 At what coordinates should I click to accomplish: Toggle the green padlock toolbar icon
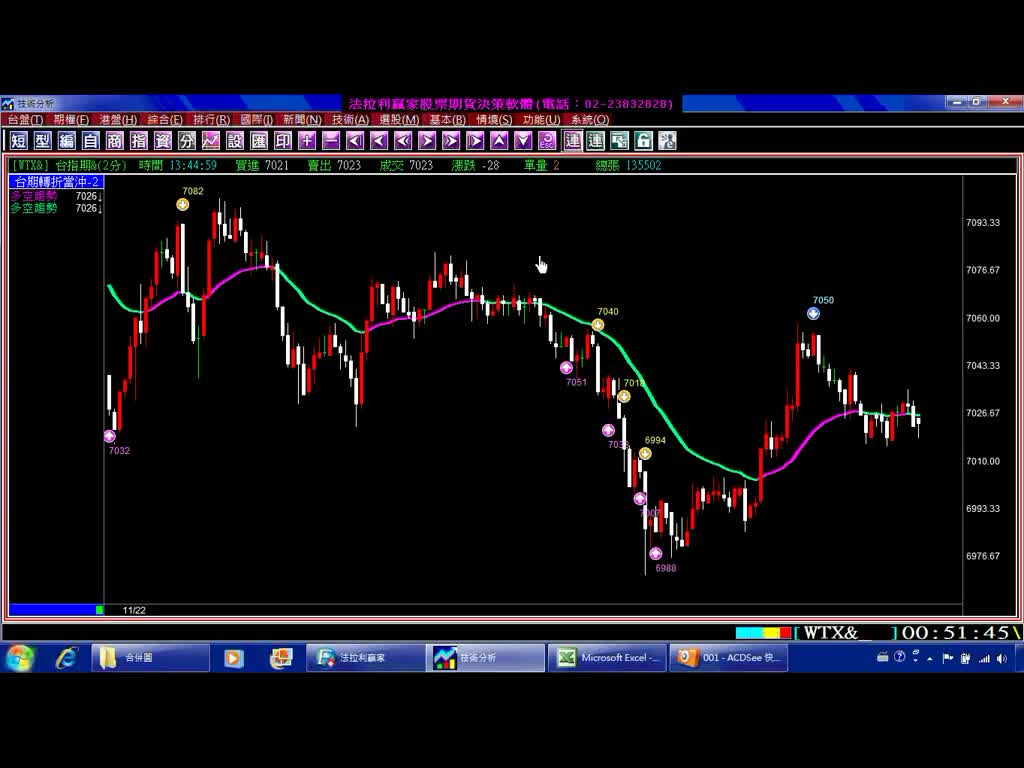644,140
